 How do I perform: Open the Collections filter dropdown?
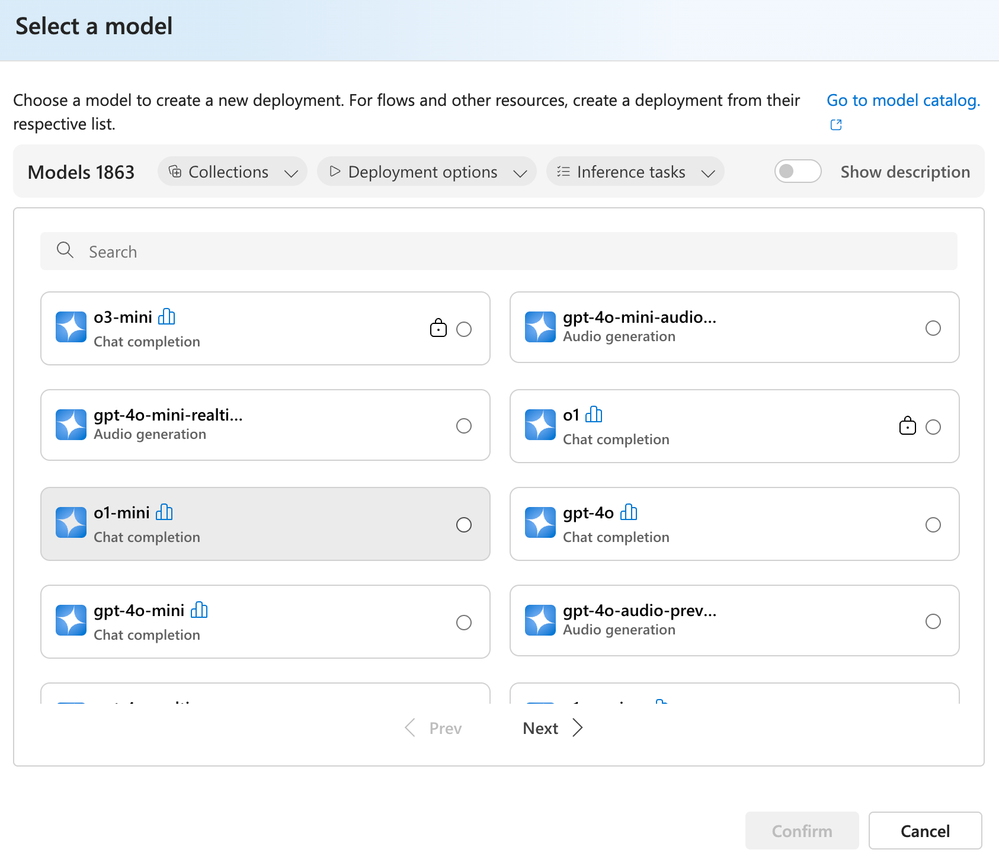coord(233,172)
